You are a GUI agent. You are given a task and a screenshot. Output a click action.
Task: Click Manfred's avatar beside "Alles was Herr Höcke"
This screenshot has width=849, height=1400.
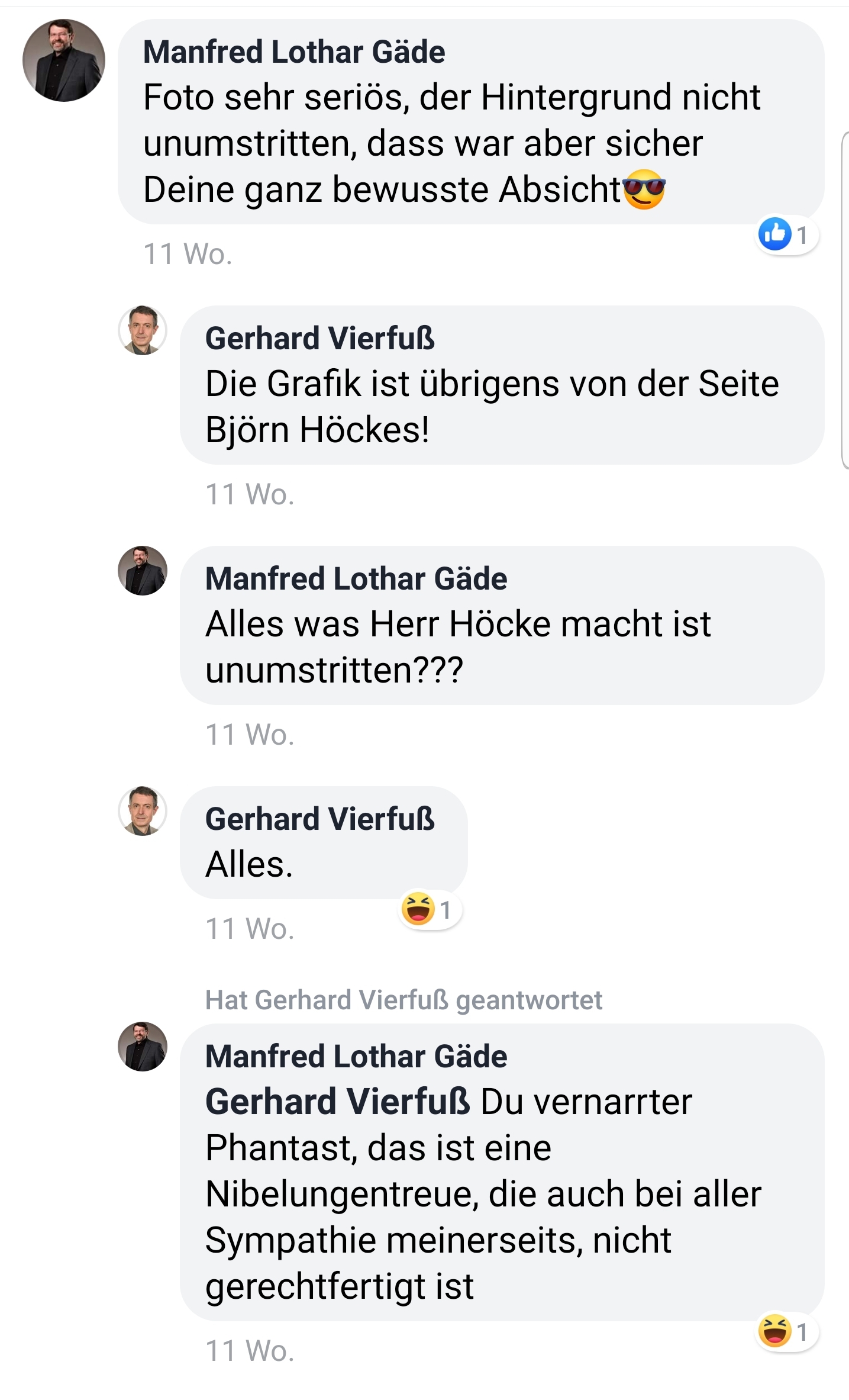point(143,571)
